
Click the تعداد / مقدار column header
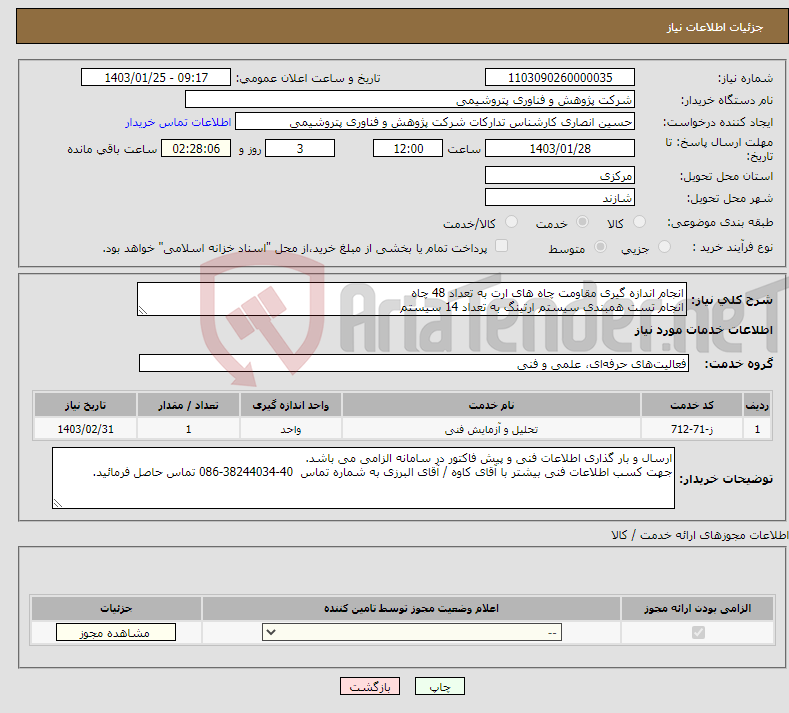[188, 405]
